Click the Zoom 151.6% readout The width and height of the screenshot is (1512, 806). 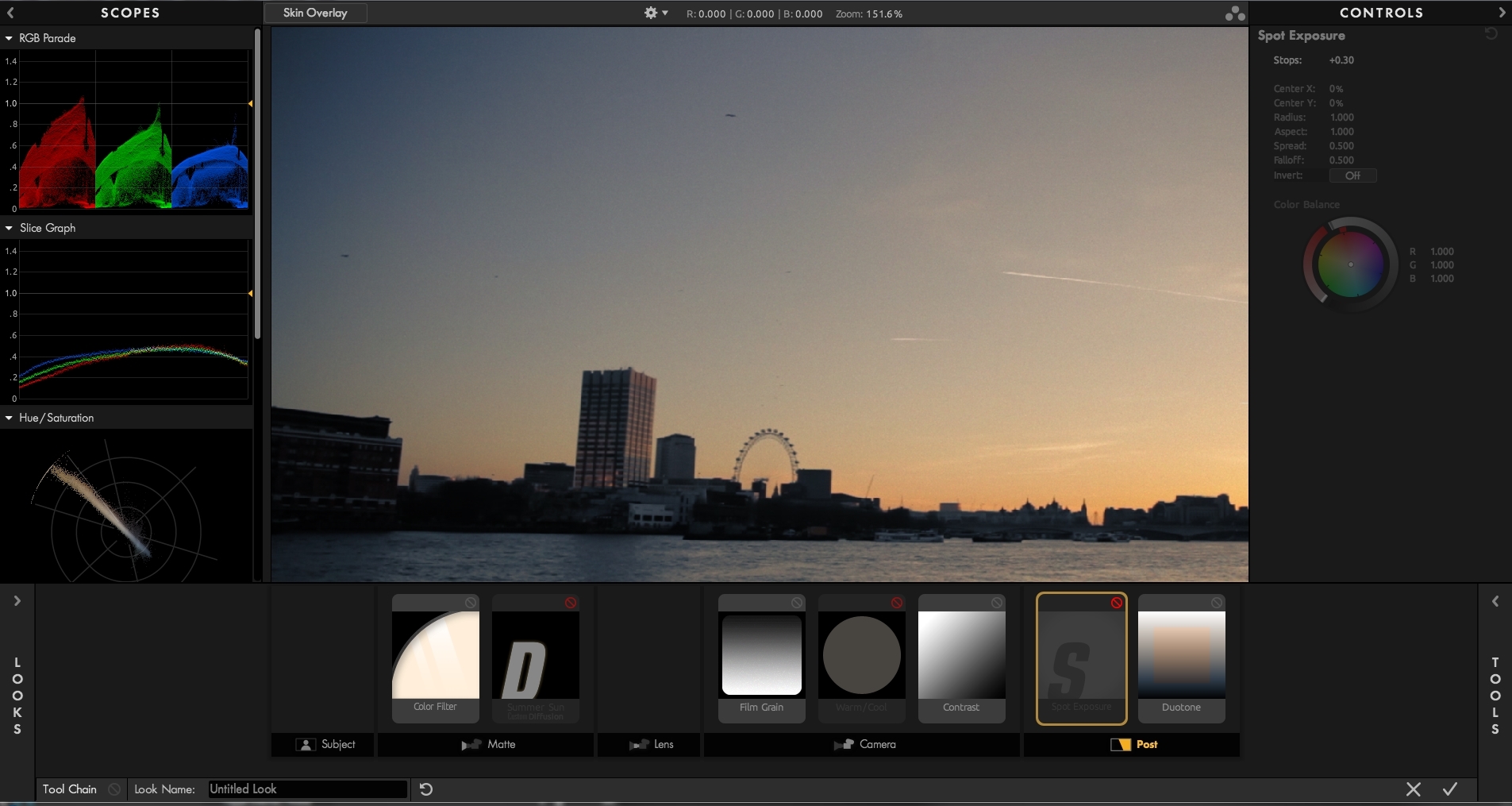click(869, 13)
